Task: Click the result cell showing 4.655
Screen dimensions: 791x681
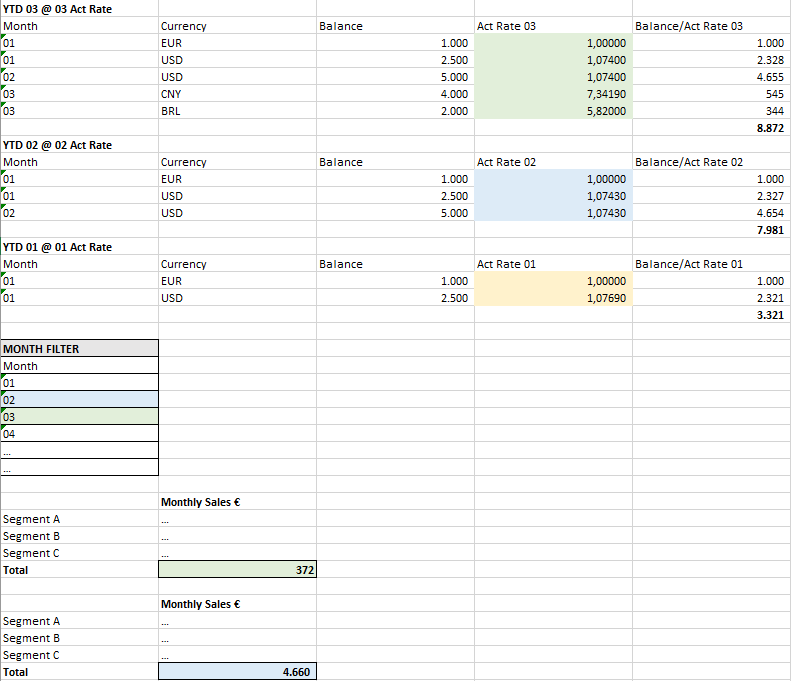Action: pos(711,77)
